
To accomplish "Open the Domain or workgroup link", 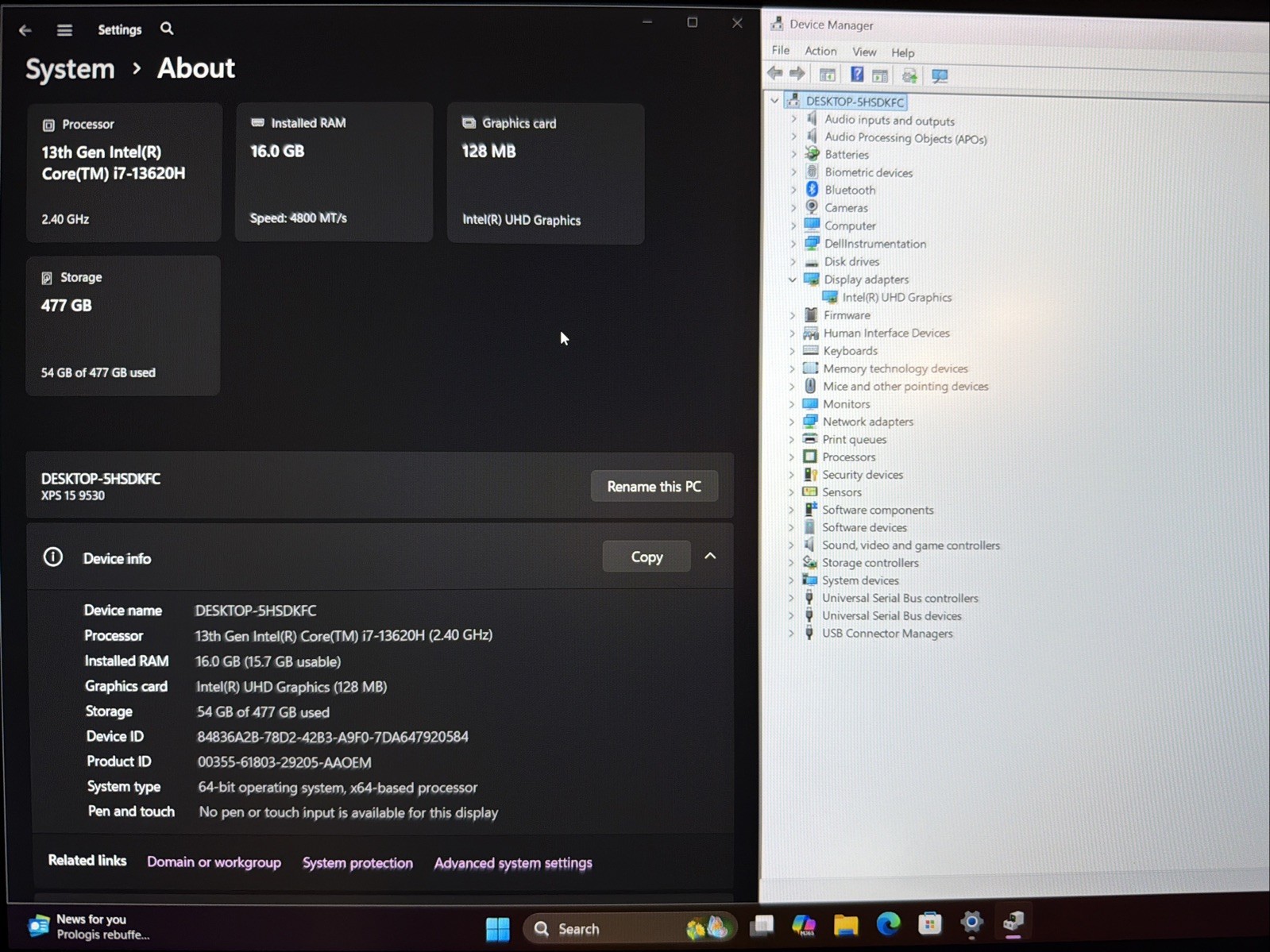I will [214, 861].
